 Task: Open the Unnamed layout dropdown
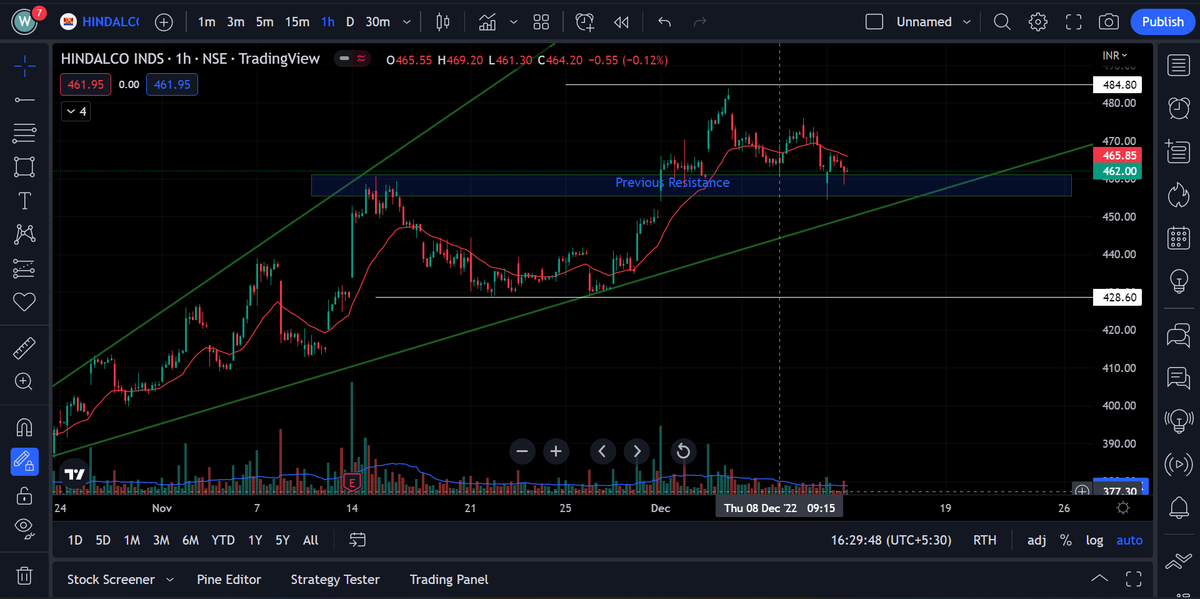933,22
